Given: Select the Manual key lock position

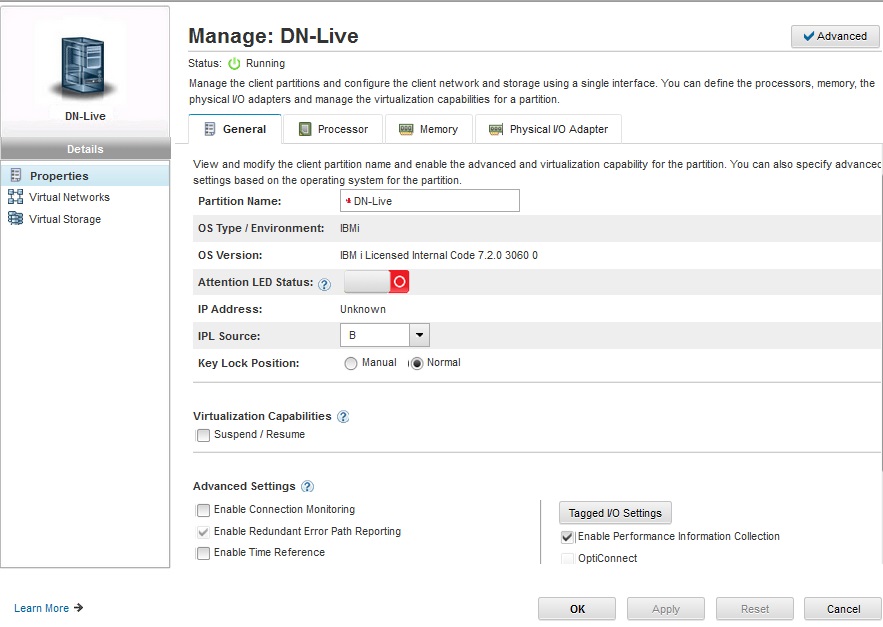Looking at the screenshot, I should (x=351, y=363).
